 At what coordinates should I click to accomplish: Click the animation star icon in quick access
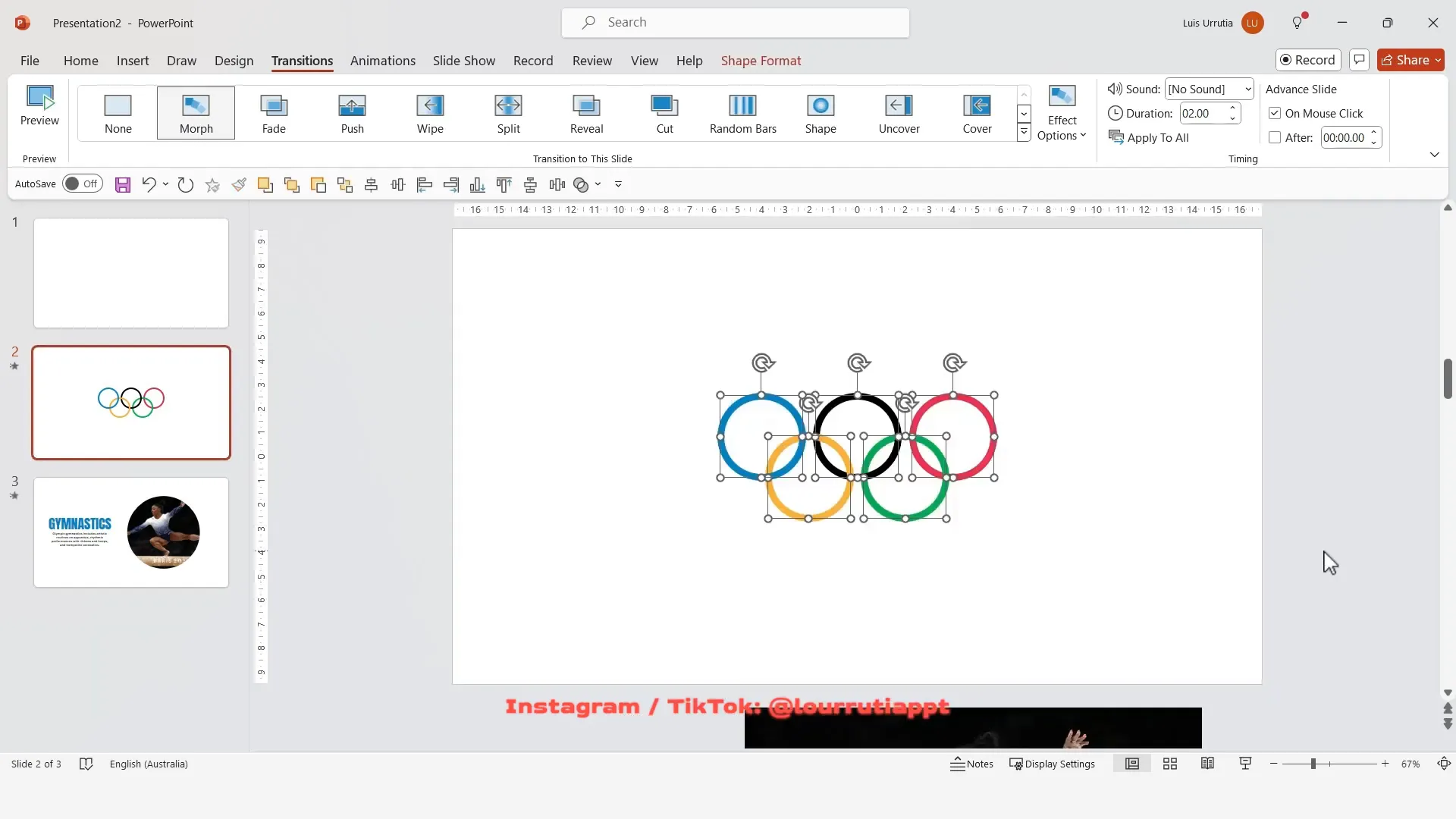click(x=212, y=184)
